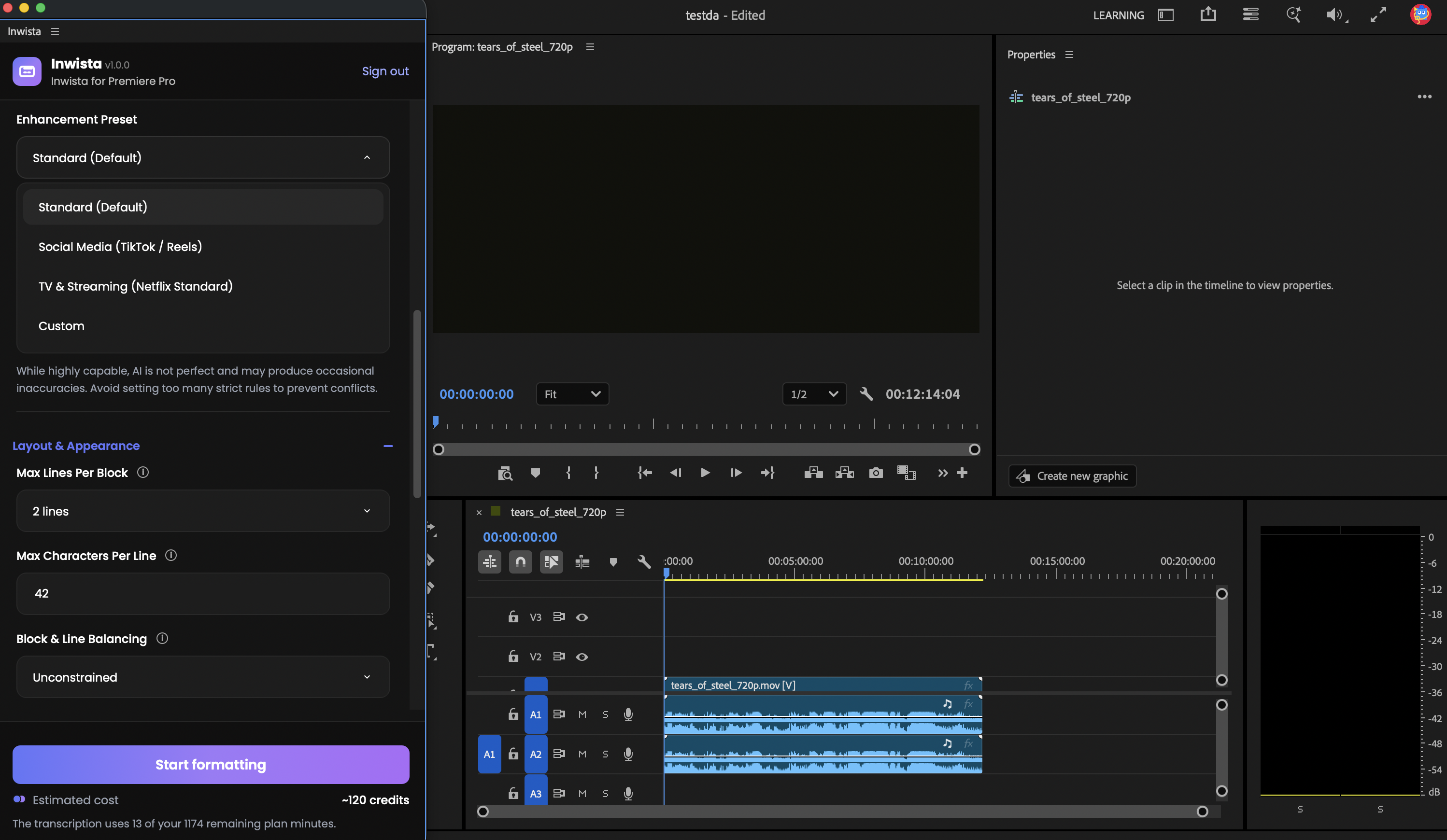1447x840 pixels.
Task: Click Start formatting button
Action: point(211,764)
